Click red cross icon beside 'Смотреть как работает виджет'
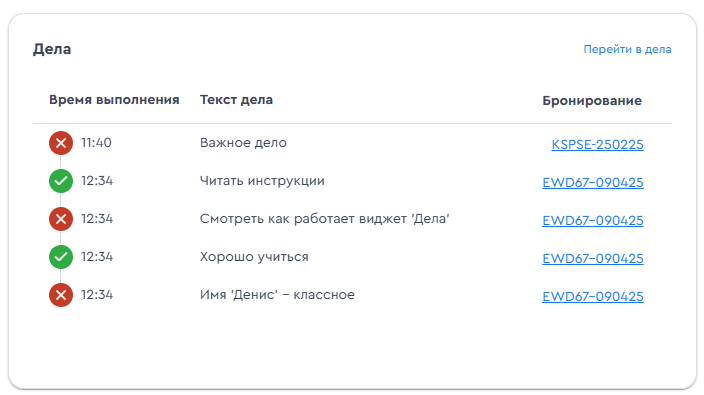 pos(61,219)
